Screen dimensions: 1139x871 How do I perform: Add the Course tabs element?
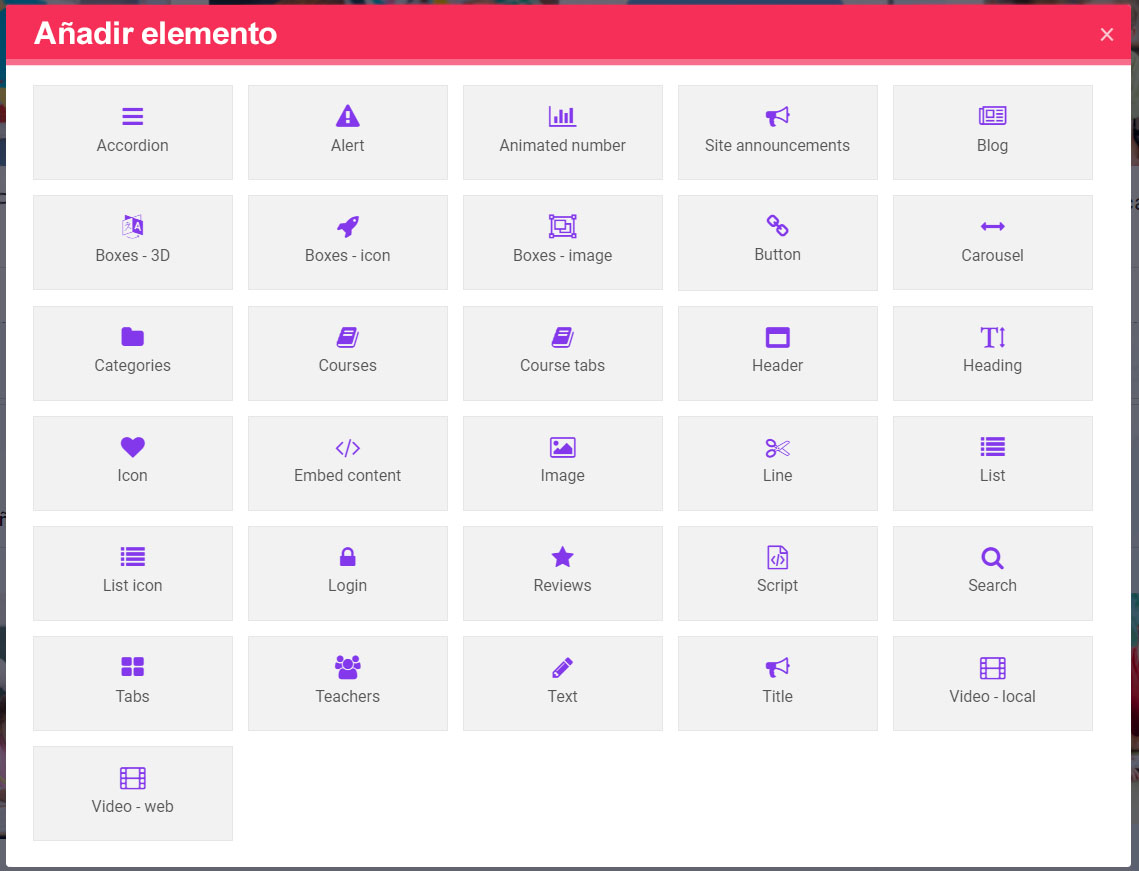pos(562,353)
